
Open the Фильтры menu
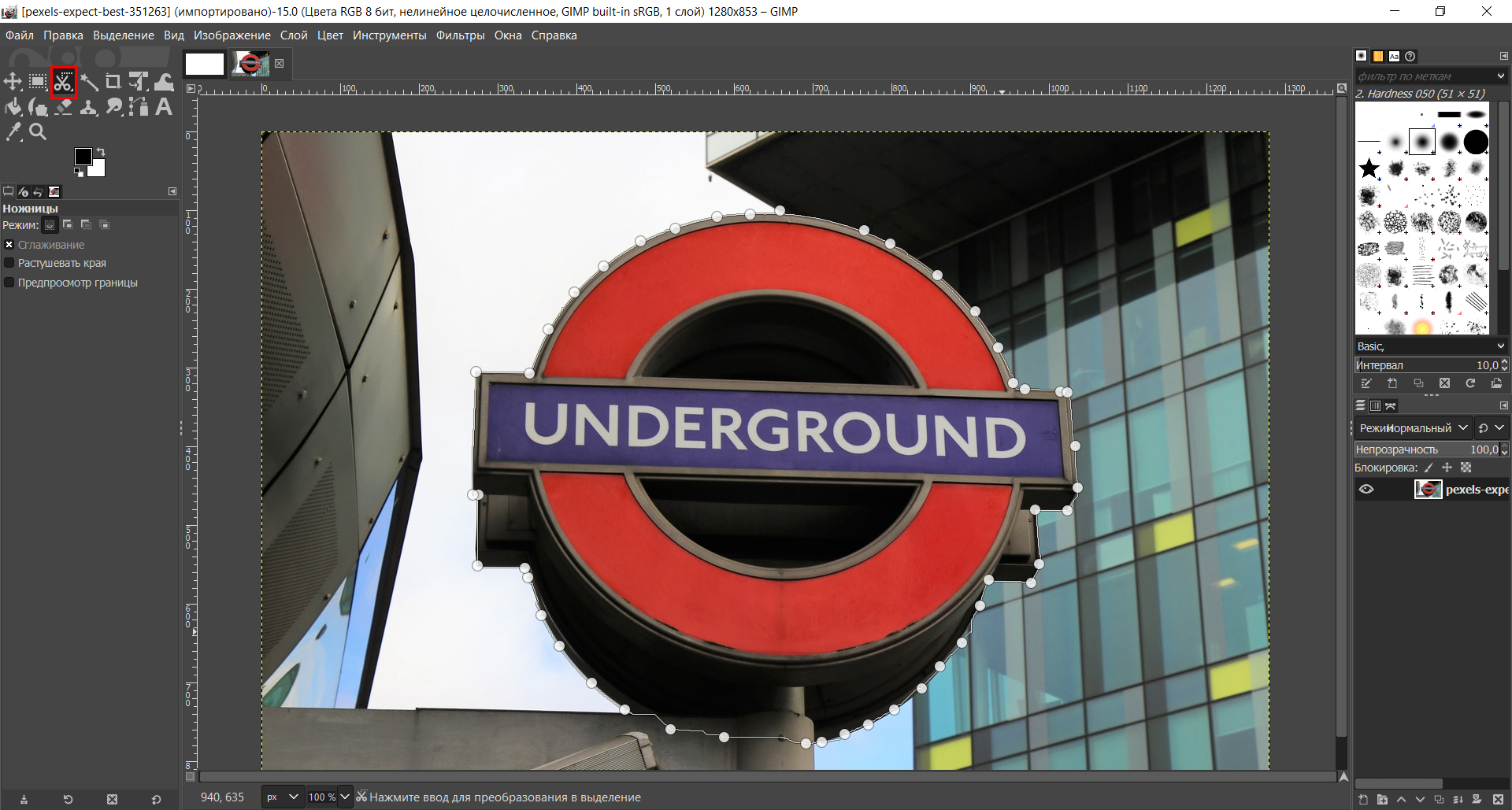461,35
